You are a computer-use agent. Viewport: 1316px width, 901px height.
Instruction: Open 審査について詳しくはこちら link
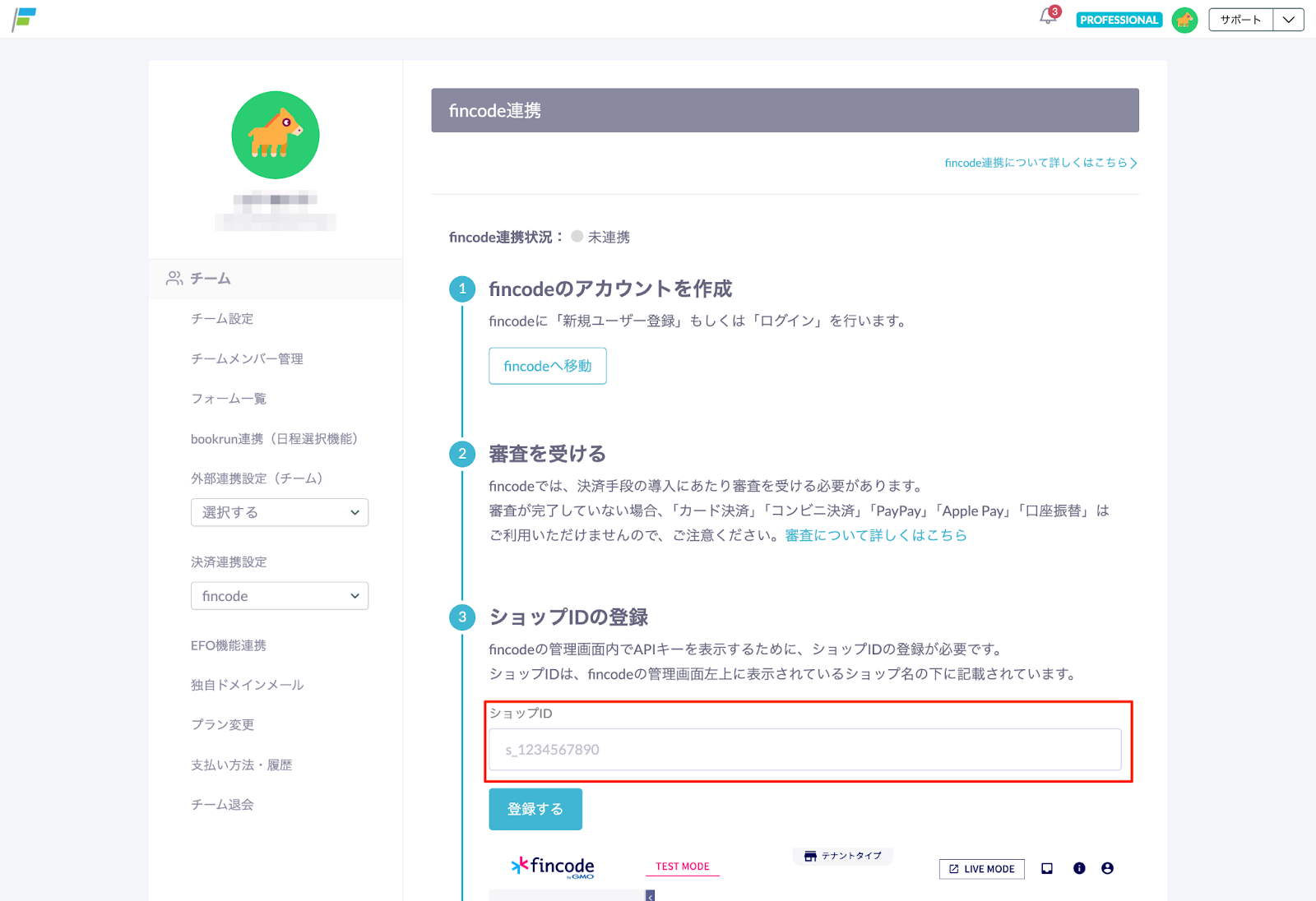(876, 535)
